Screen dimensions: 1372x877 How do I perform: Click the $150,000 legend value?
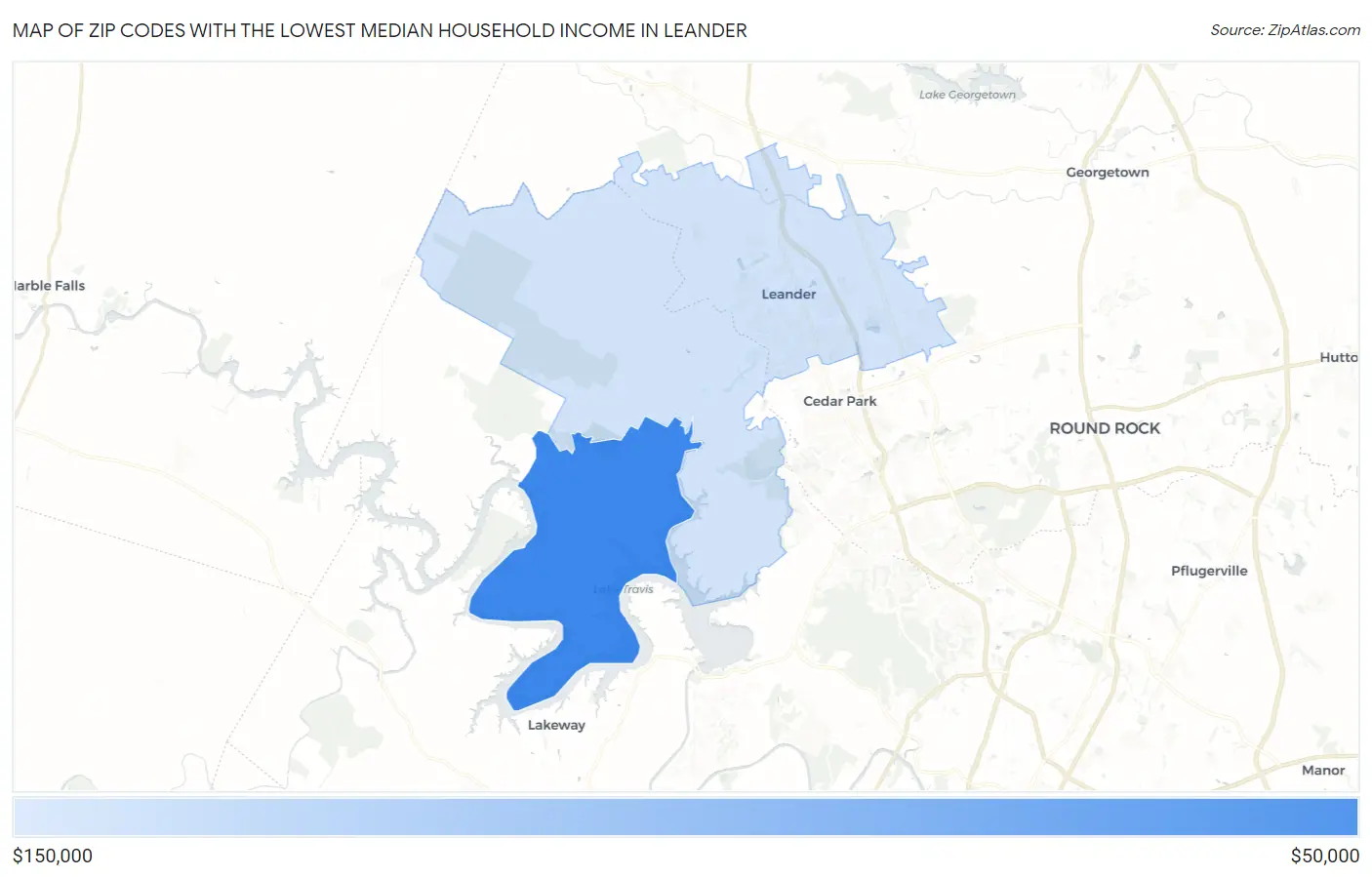[53, 856]
